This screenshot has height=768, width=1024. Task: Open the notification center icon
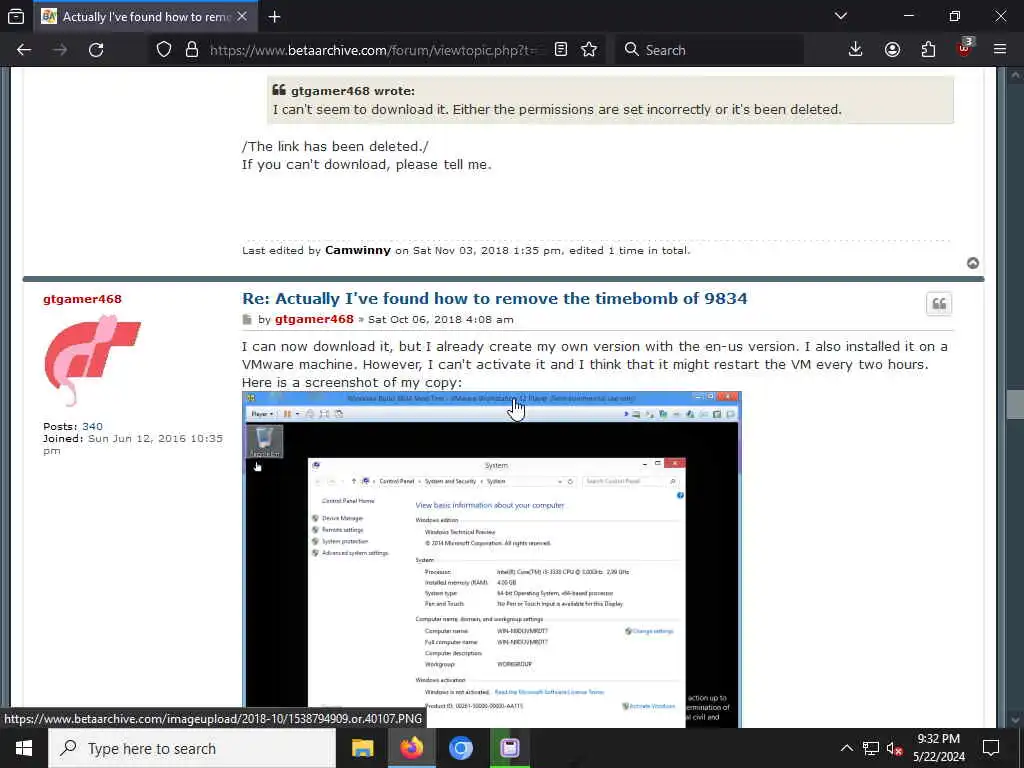(991, 748)
